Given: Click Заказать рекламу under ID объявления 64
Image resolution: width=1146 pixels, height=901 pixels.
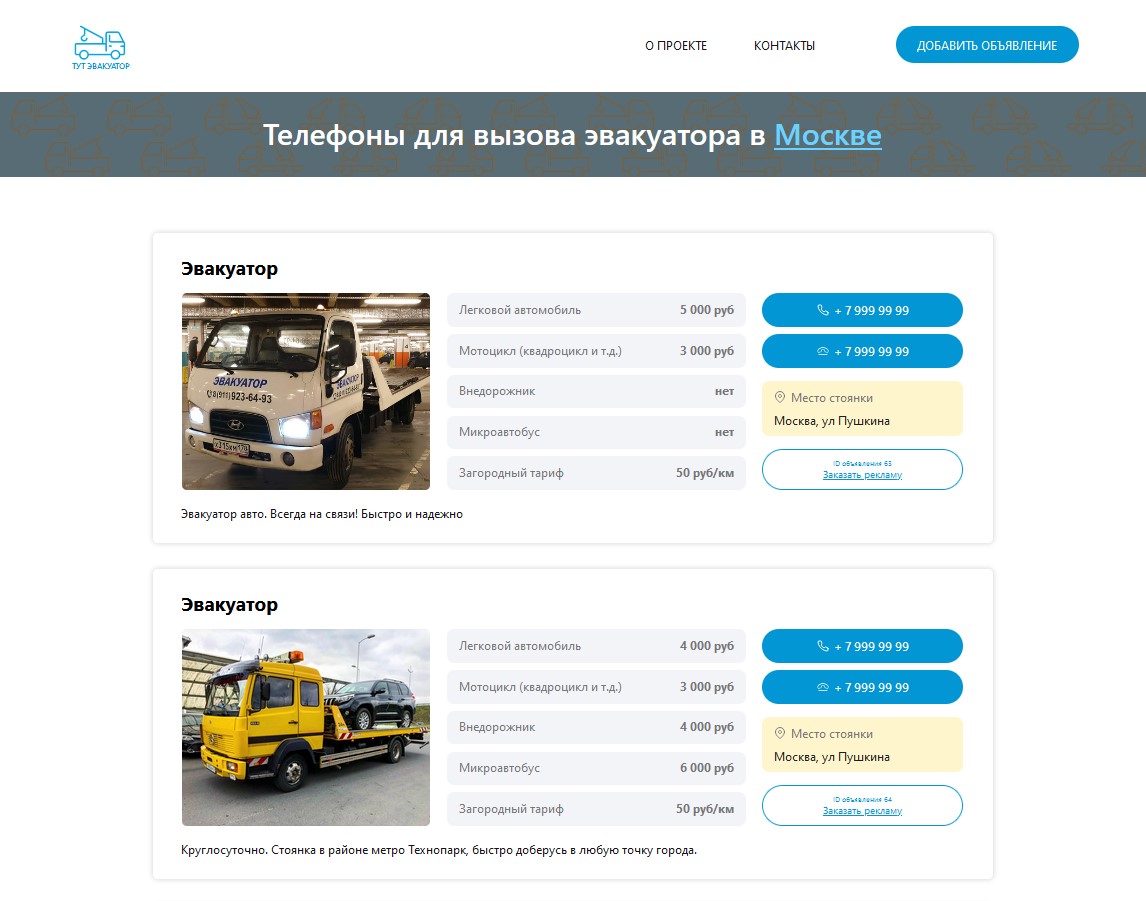Looking at the screenshot, I should (x=862, y=811).
